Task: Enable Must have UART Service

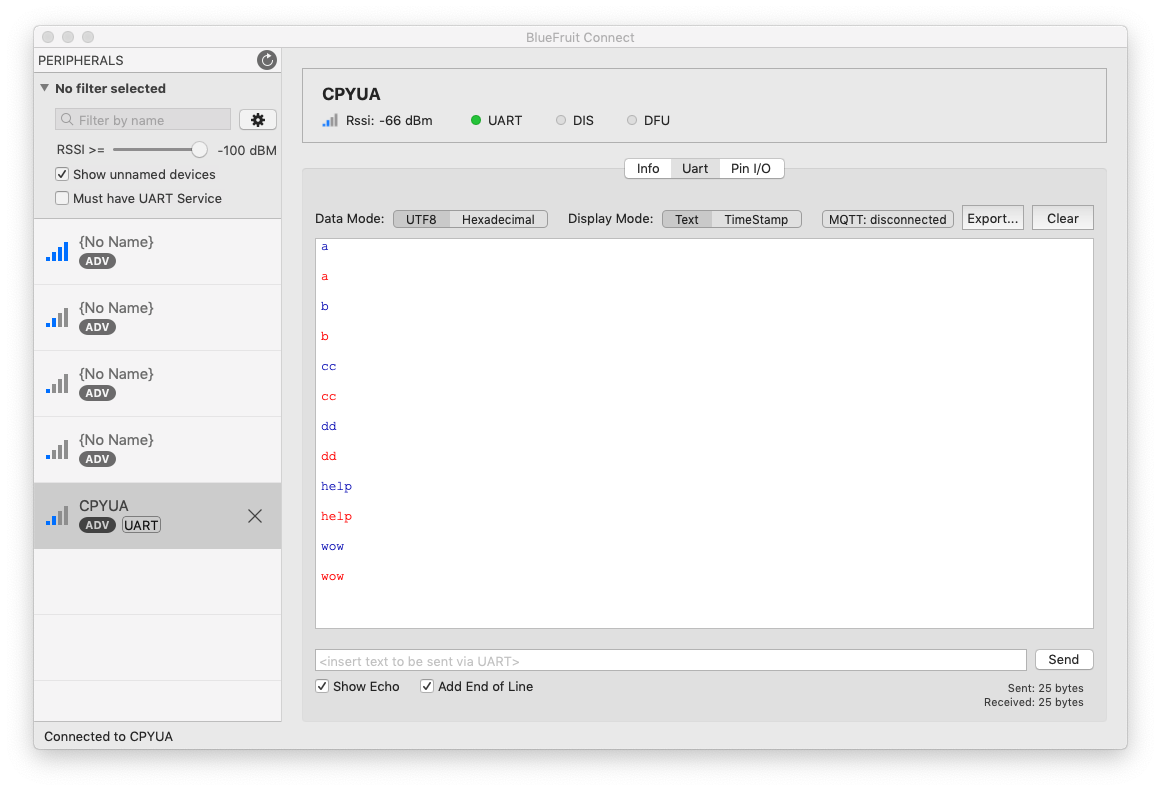Action: 62,198
